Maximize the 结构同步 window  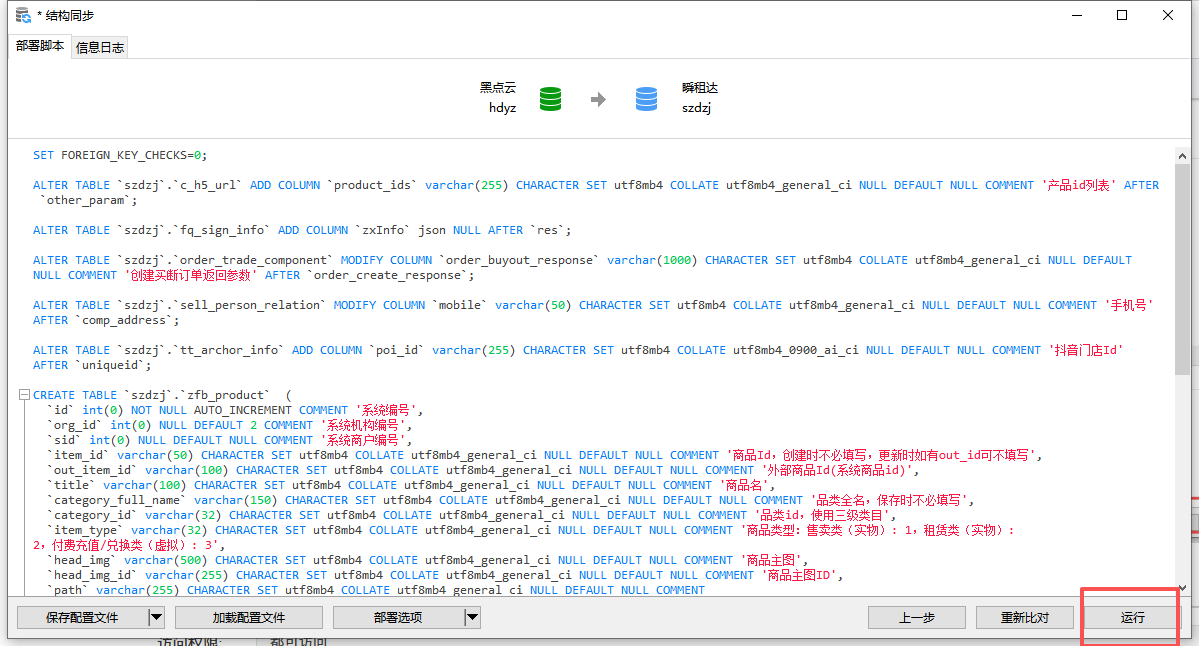coord(1122,15)
